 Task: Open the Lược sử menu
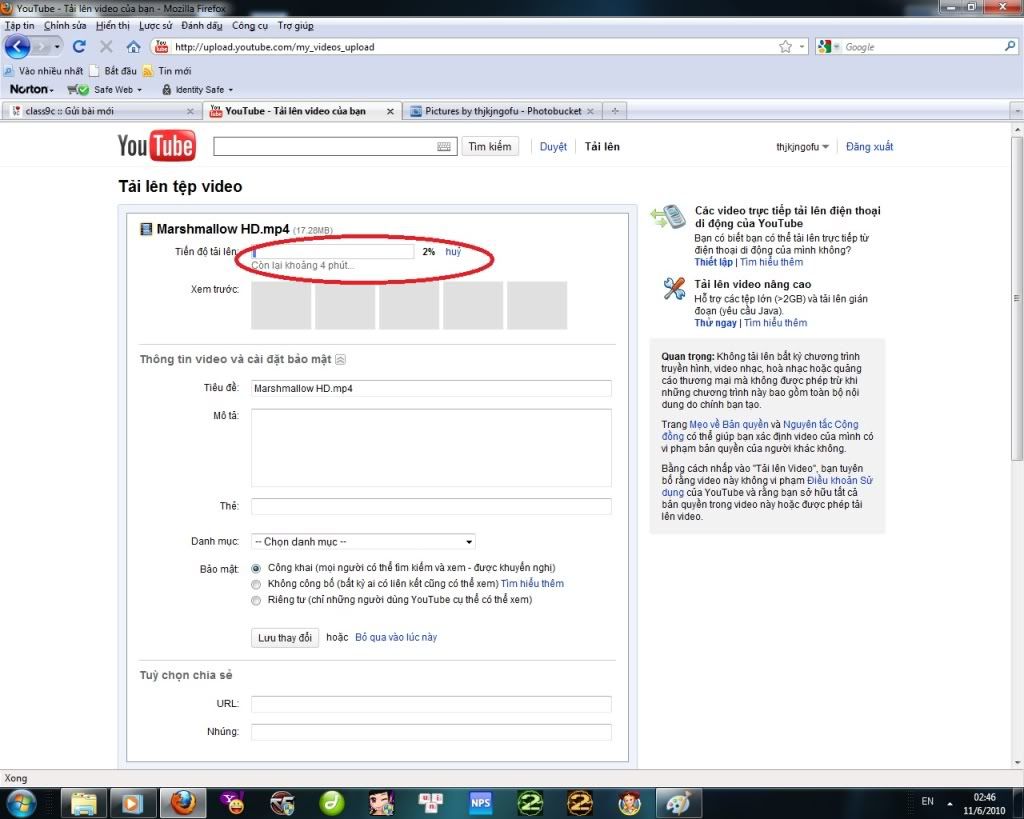coord(155,25)
